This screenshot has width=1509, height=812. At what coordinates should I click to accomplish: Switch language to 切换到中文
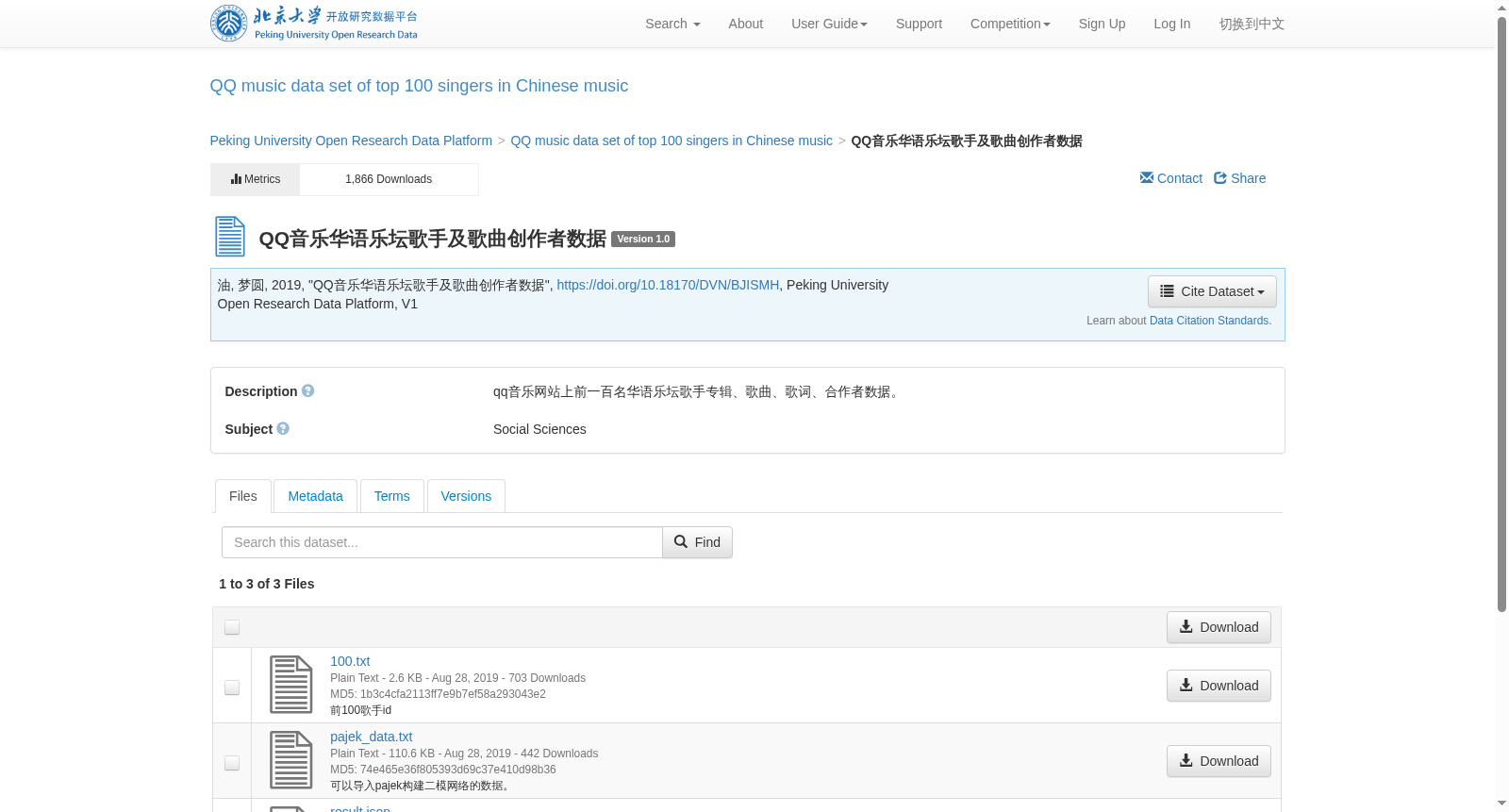click(1252, 24)
